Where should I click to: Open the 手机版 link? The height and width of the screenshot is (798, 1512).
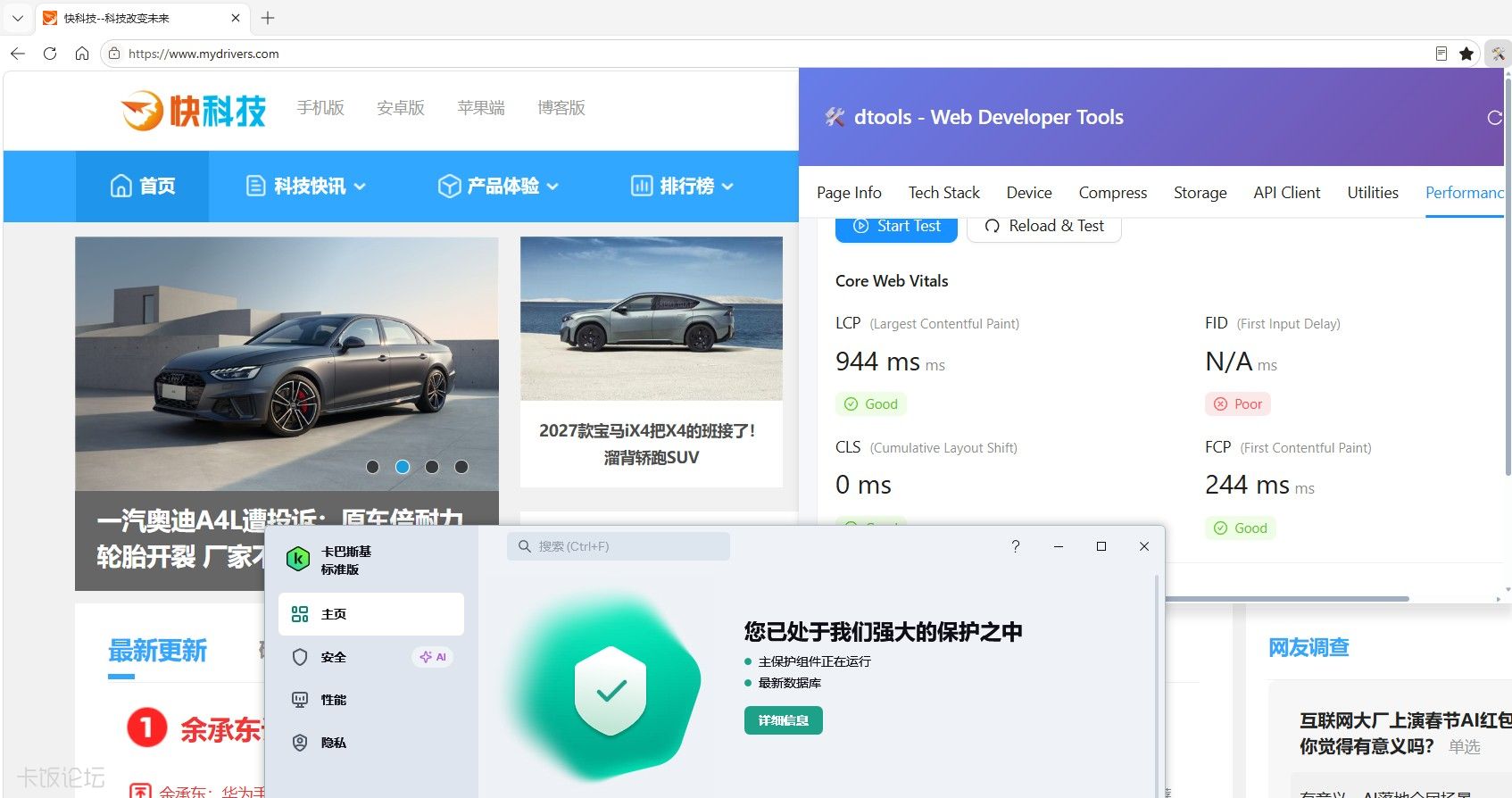pos(320,108)
